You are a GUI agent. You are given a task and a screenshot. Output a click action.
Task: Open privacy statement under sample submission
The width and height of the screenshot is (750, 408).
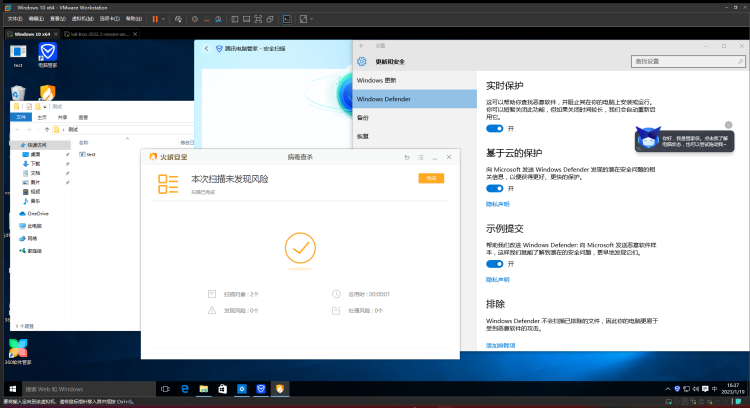[497, 280]
